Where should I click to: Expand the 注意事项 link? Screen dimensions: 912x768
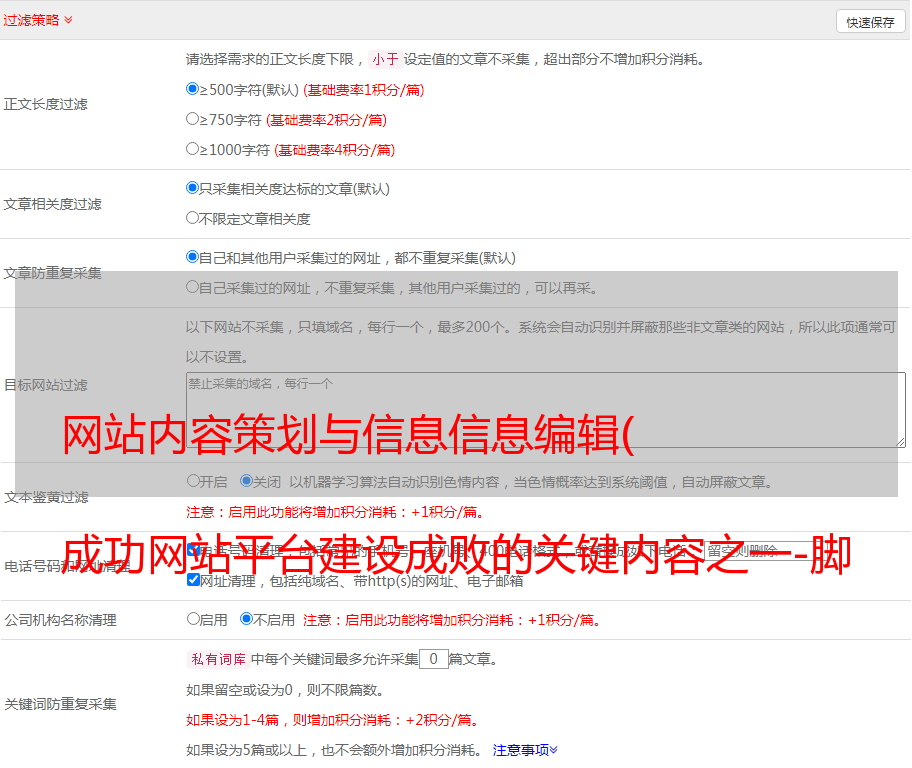click(525, 750)
